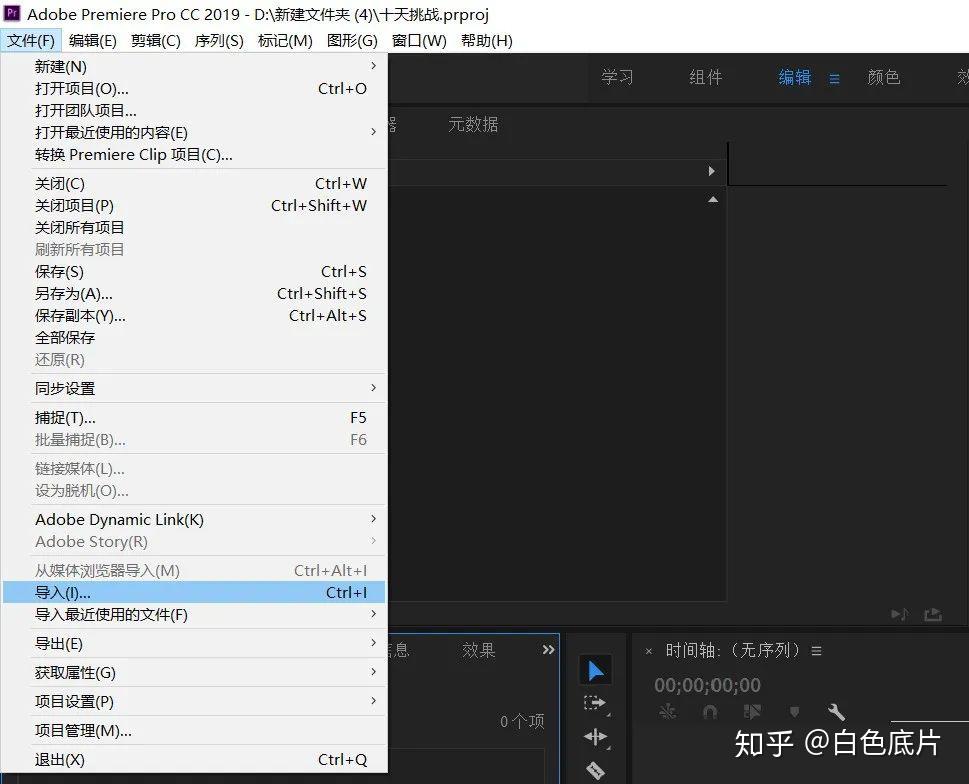Open the Edit (编辑) menu in menu bar
This screenshot has height=784, width=969.
coord(93,41)
